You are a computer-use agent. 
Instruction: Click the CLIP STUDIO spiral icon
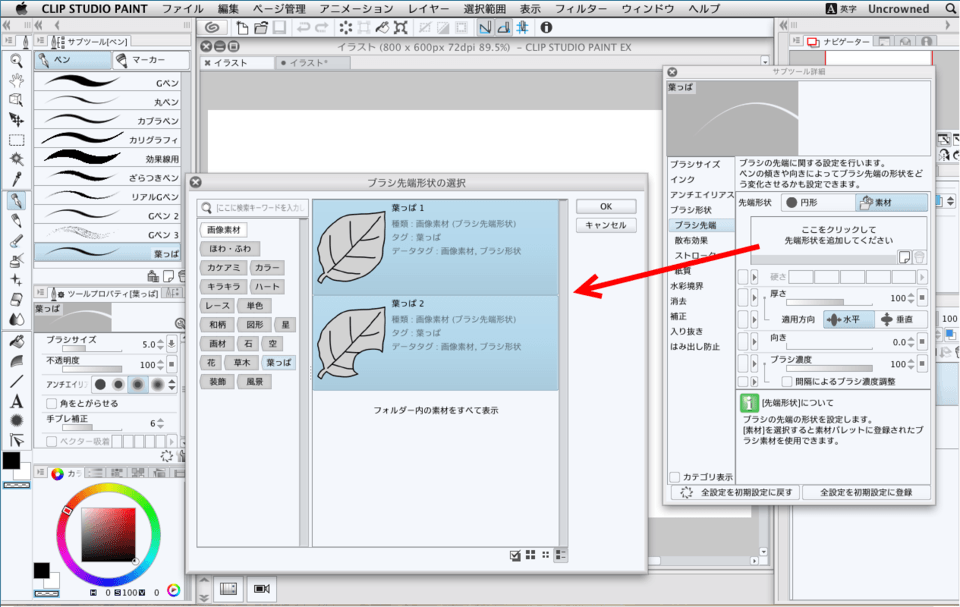pos(212,27)
